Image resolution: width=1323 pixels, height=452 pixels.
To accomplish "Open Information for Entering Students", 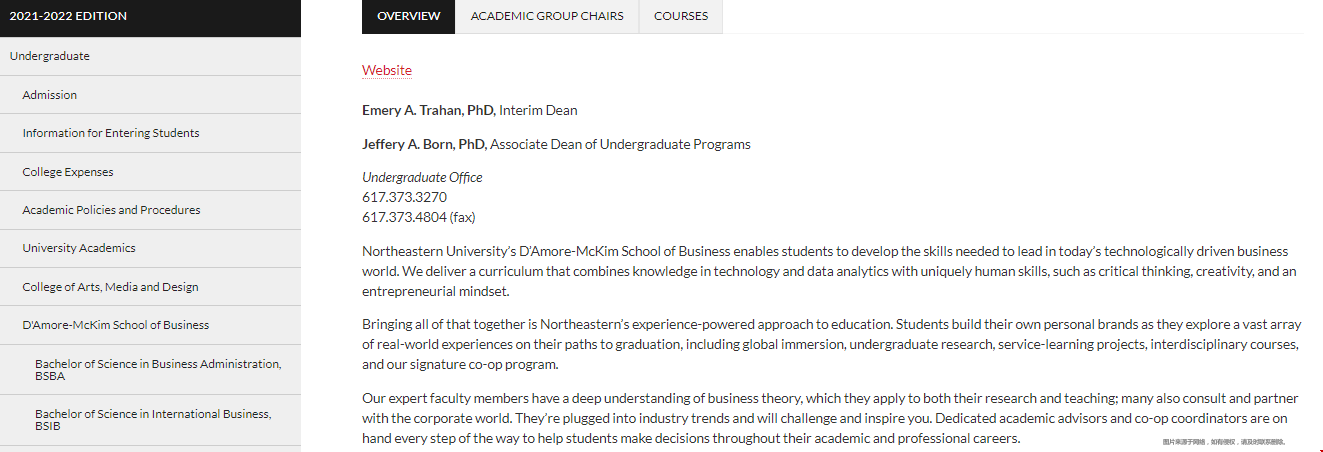I will (x=150, y=133).
